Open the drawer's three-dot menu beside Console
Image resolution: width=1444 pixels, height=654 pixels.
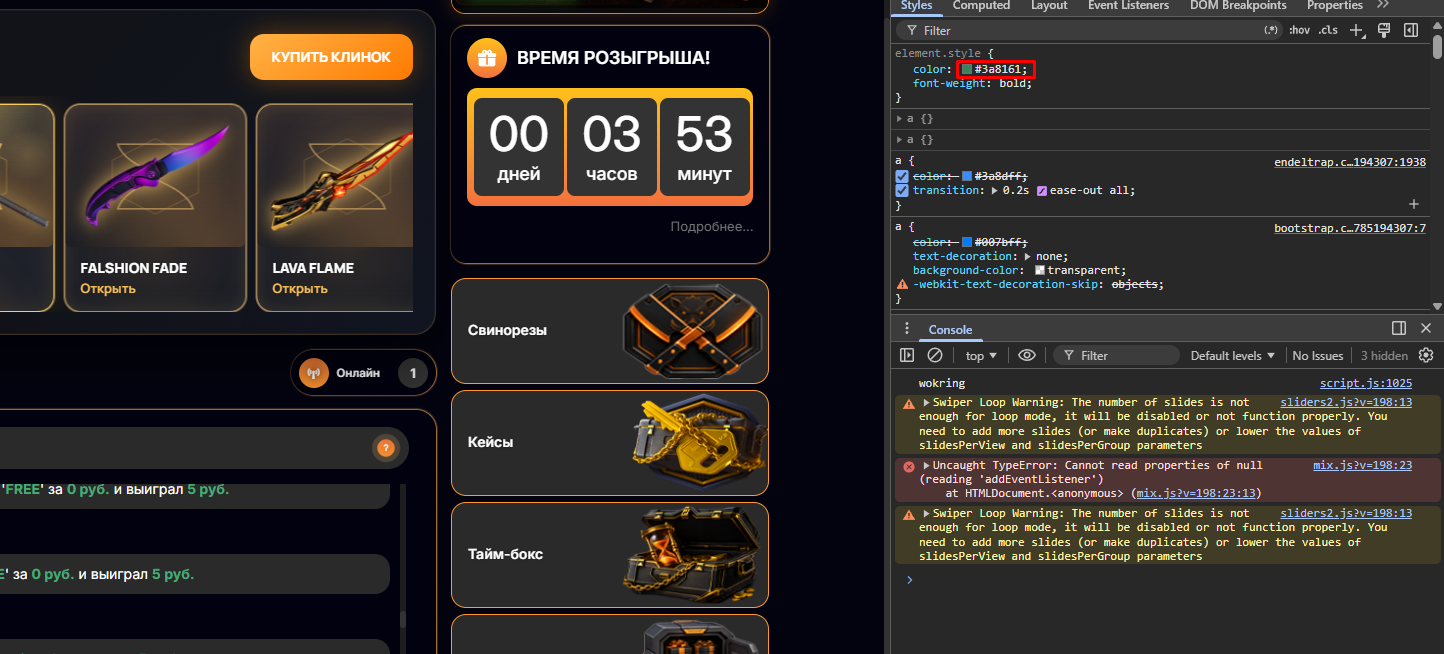tap(907, 328)
